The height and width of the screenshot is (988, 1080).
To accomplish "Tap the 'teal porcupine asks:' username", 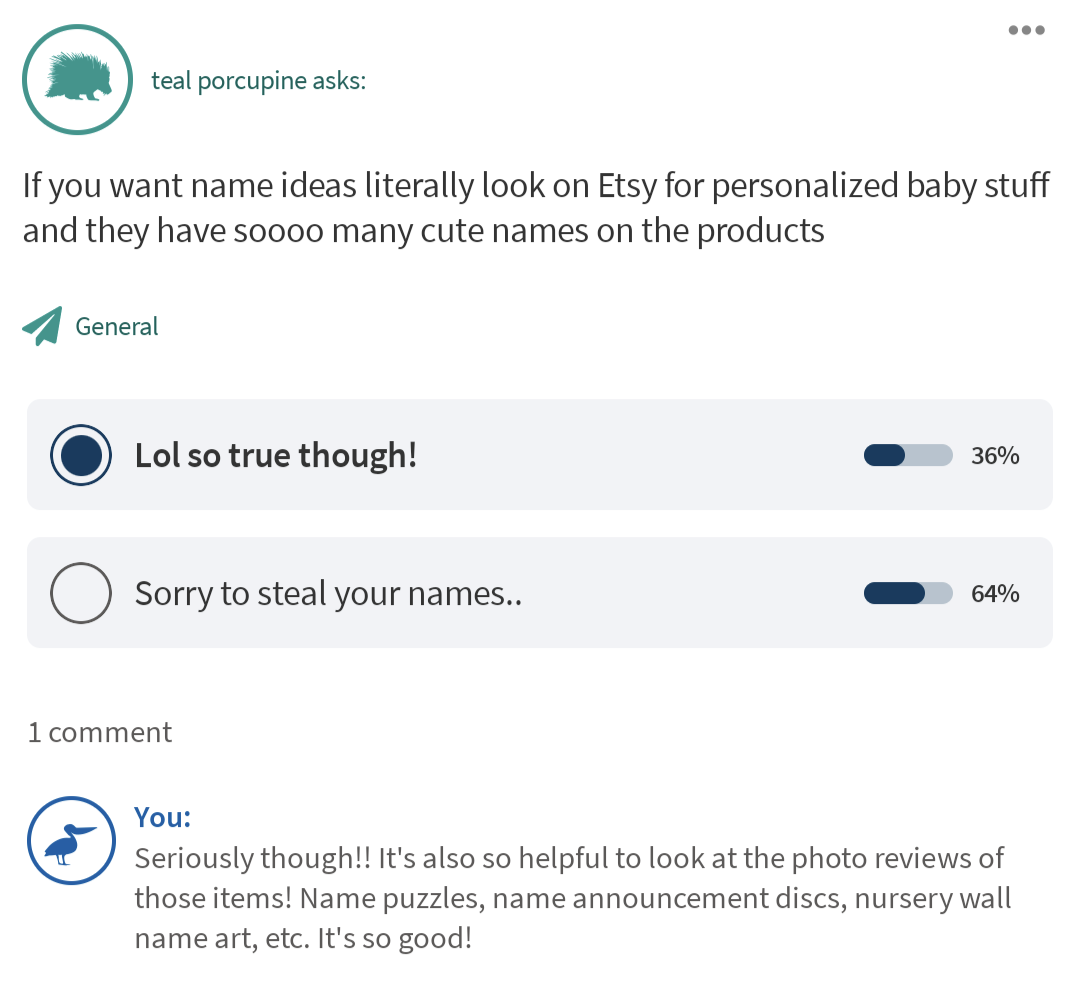I will 258,81.
